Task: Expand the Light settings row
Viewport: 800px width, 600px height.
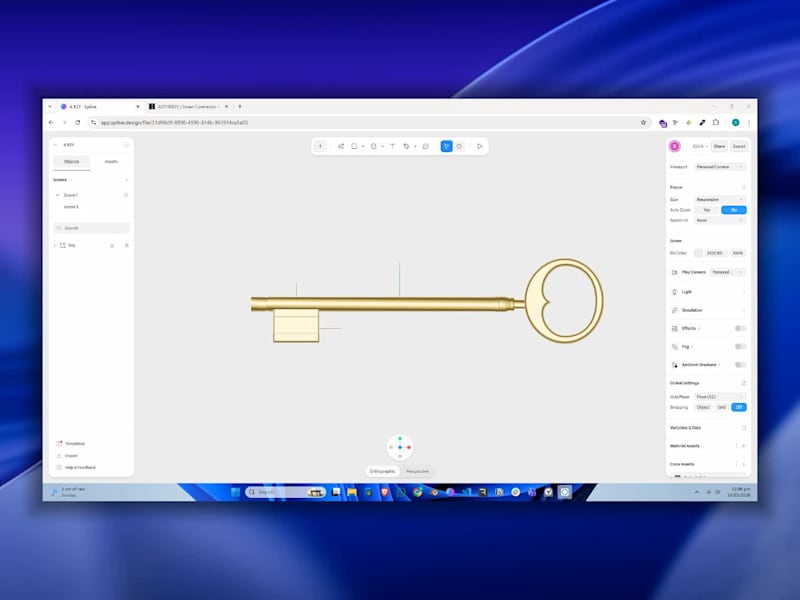Action: click(708, 292)
